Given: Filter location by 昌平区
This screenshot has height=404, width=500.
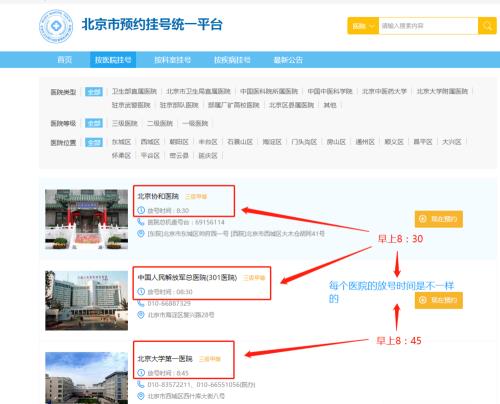Looking at the screenshot, I should click(423, 142).
